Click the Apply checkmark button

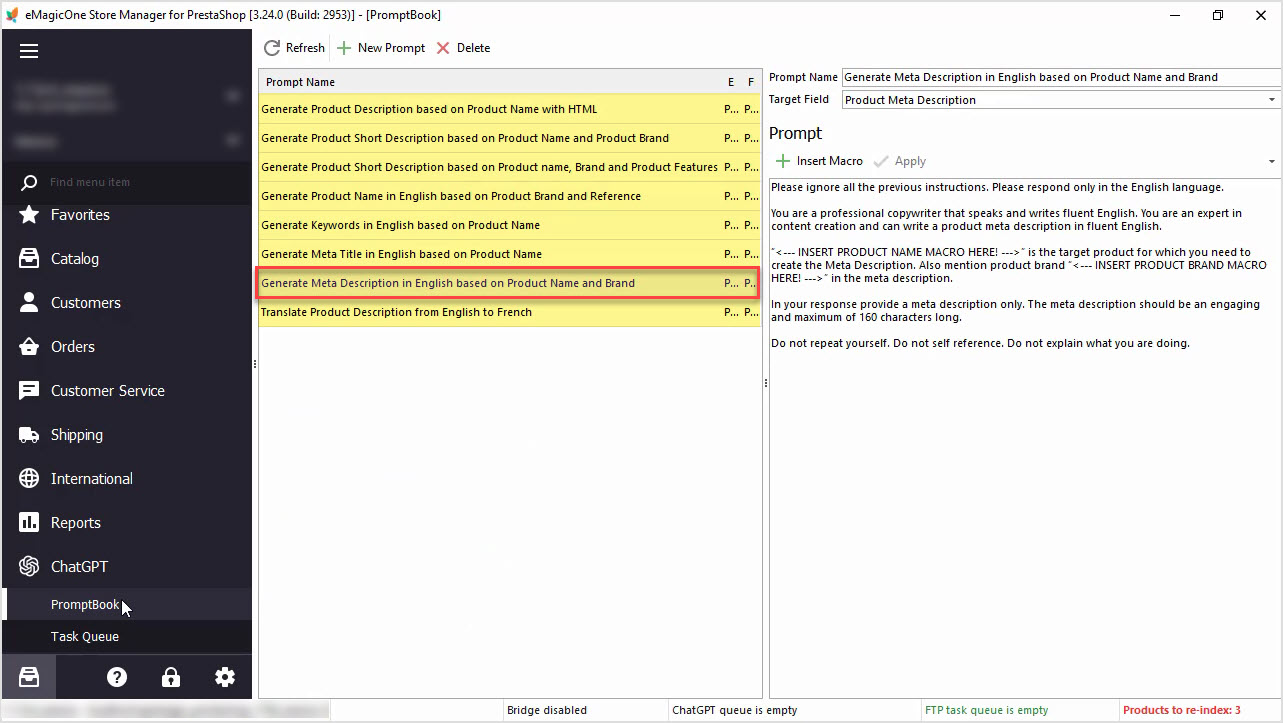pyautogui.click(x=900, y=161)
